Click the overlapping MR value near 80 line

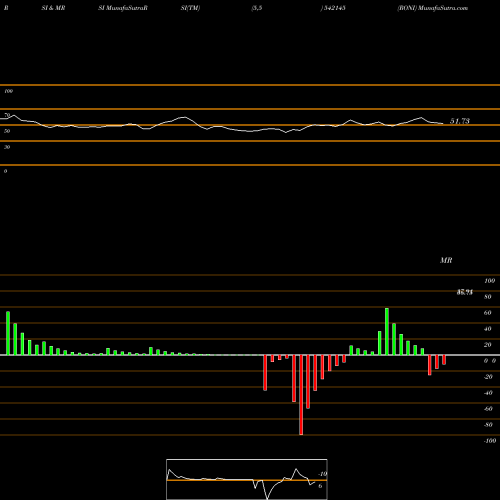point(465,292)
